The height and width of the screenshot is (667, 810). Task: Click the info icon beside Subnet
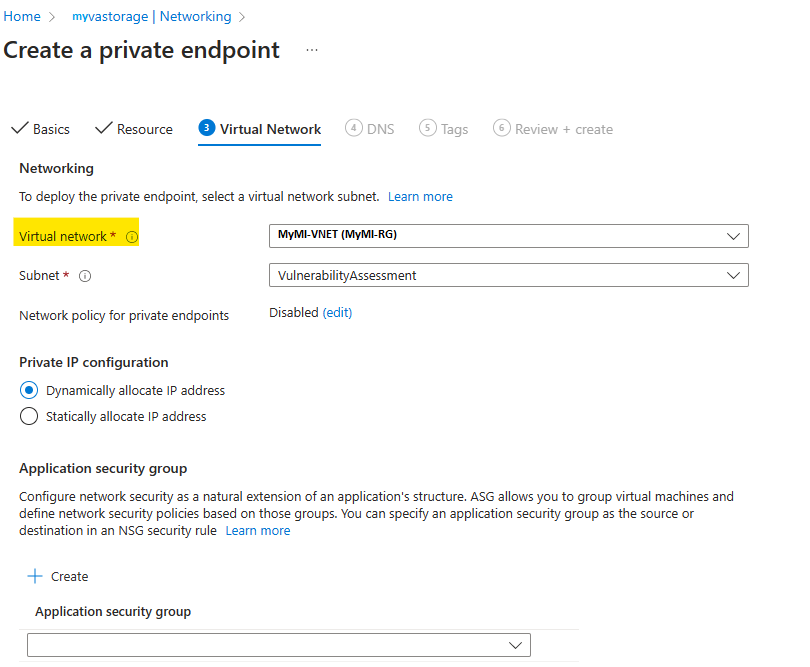click(85, 275)
